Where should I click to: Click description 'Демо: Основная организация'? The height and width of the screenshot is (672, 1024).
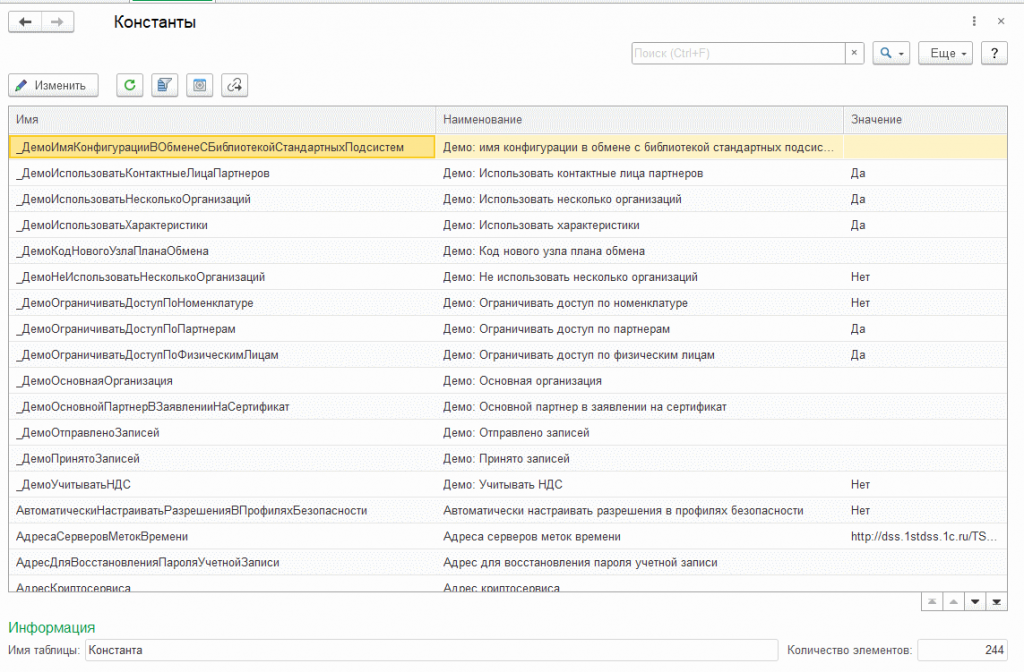[x=522, y=381]
